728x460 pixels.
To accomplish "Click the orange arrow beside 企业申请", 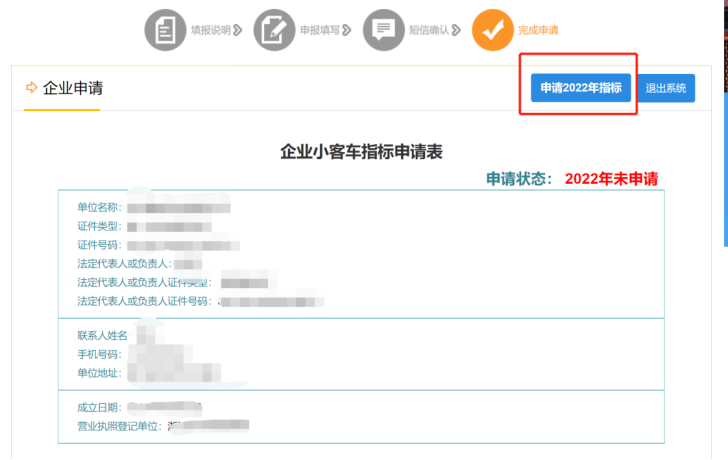I will [x=31, y=88].
